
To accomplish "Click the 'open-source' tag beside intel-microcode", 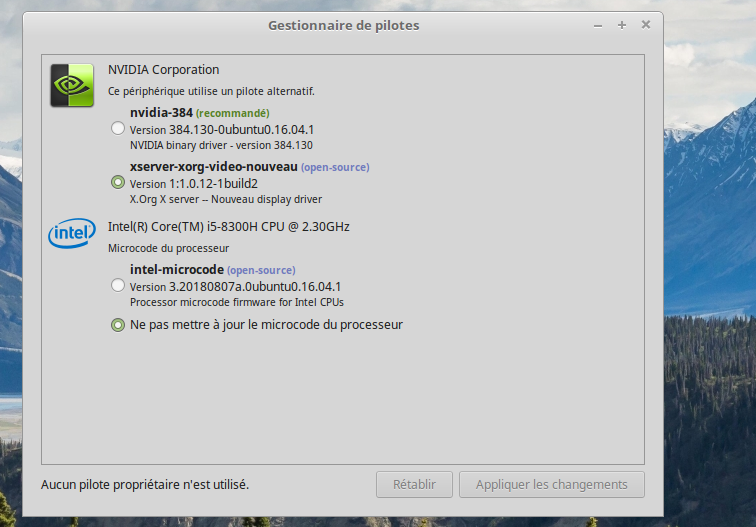I will coord(261,271).
